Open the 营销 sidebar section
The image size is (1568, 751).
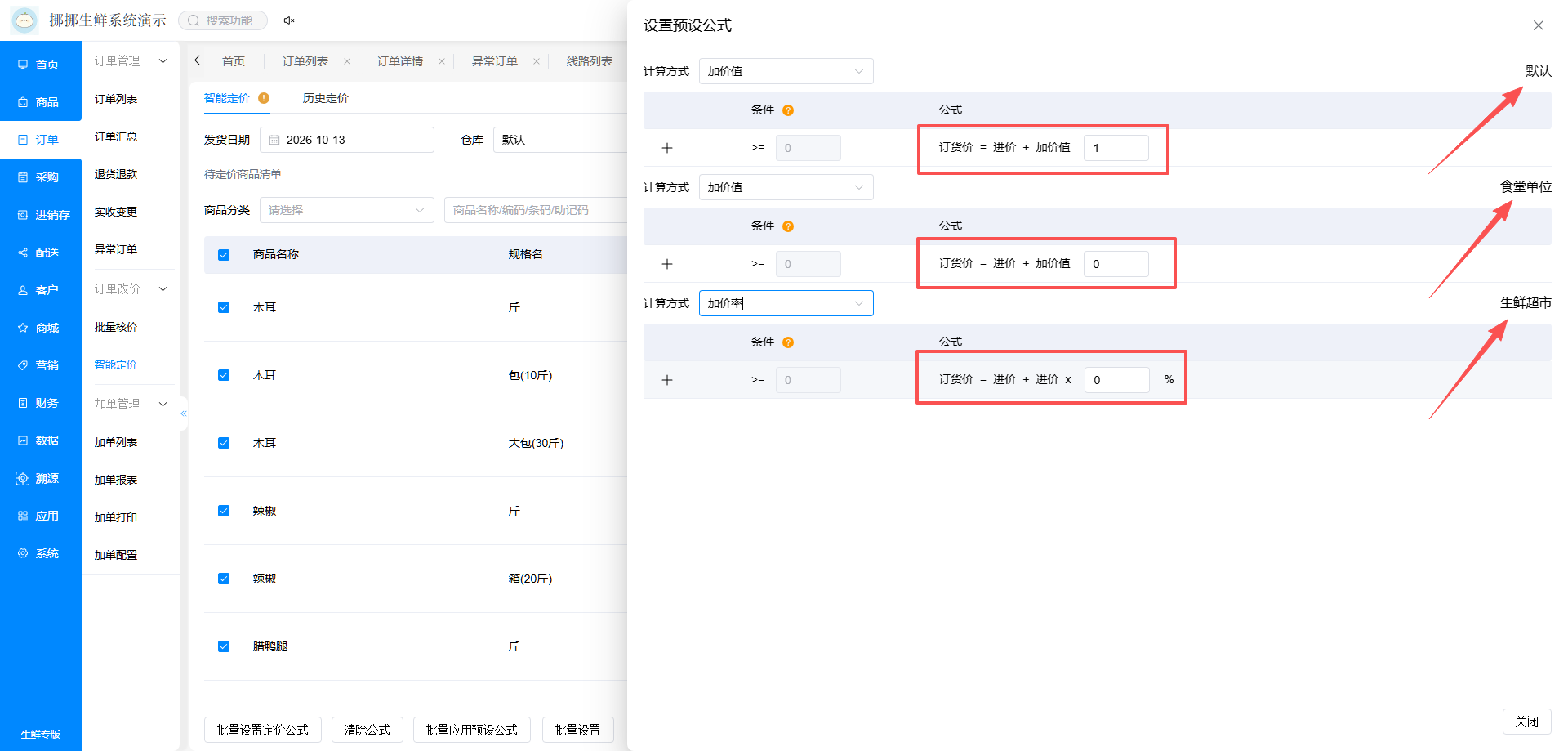click(40, 365)
